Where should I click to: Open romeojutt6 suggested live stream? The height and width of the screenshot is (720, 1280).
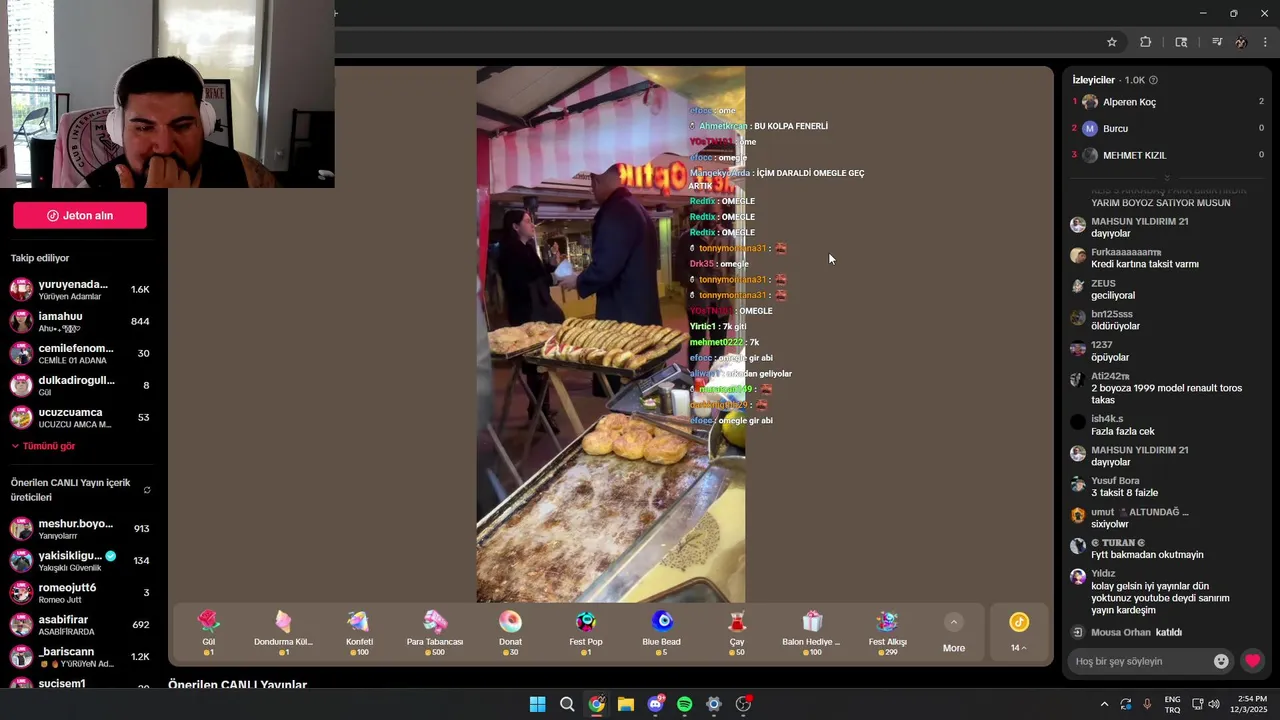pos(80,592)
